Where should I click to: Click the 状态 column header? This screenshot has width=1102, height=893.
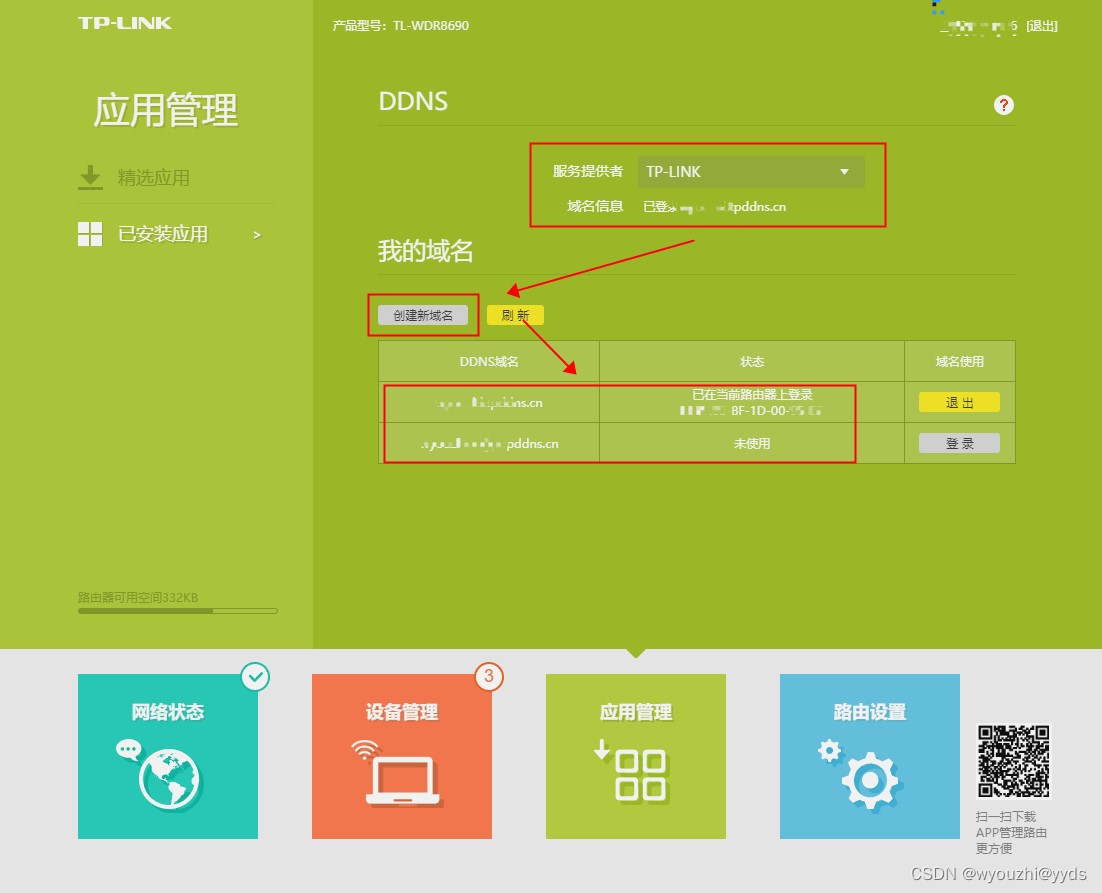pyautogui.click(x=752, y=362)
